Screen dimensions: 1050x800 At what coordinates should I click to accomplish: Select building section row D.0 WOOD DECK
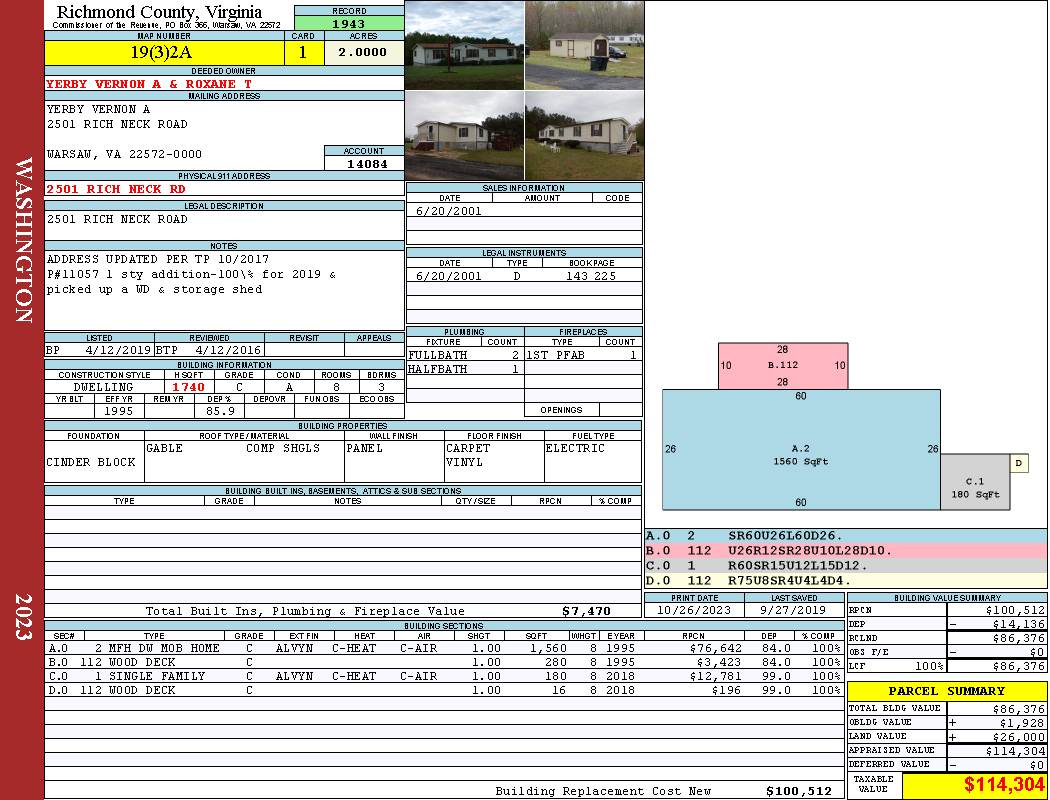point(443,690)
